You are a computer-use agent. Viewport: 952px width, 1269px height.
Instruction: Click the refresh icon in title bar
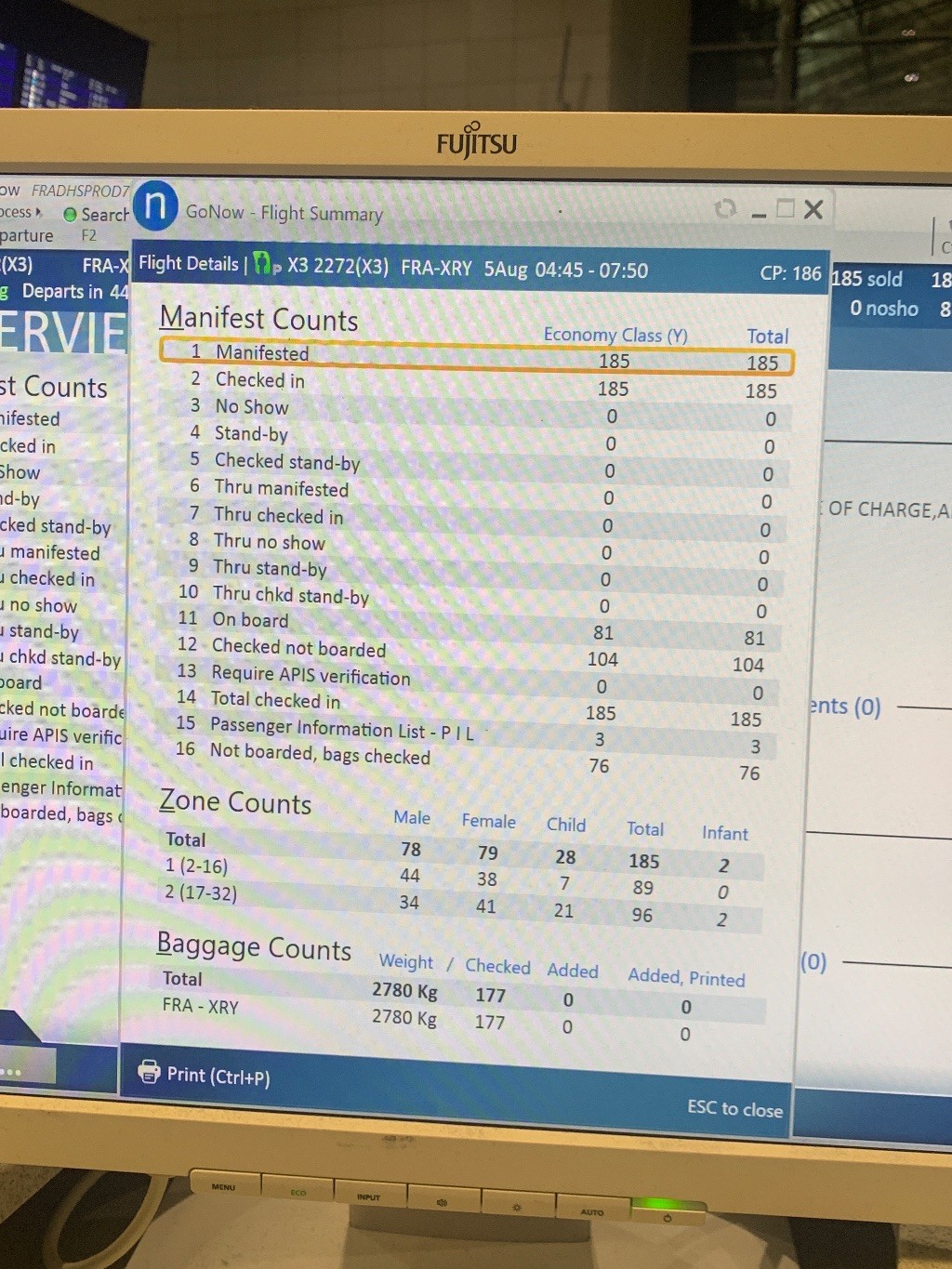point(725,209)
